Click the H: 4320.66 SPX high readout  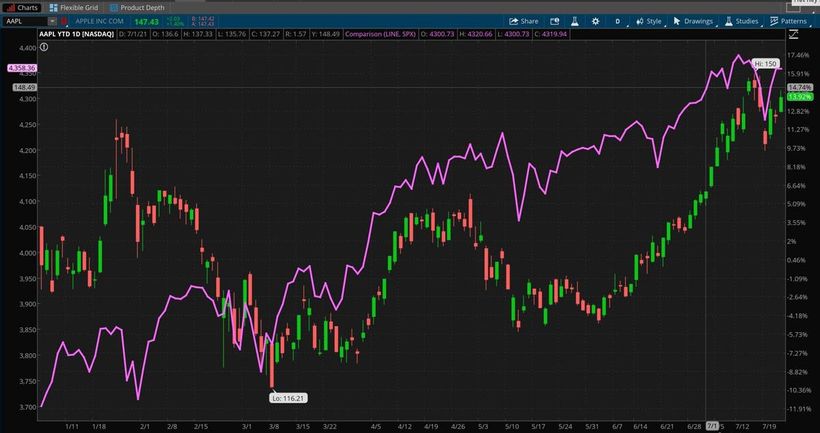[x=475, y=34]
